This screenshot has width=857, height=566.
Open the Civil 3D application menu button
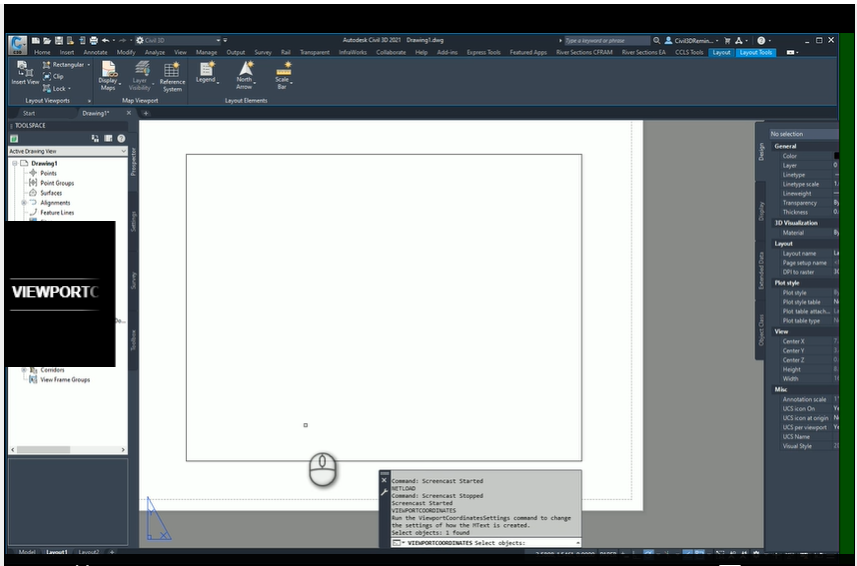(17, 44)
